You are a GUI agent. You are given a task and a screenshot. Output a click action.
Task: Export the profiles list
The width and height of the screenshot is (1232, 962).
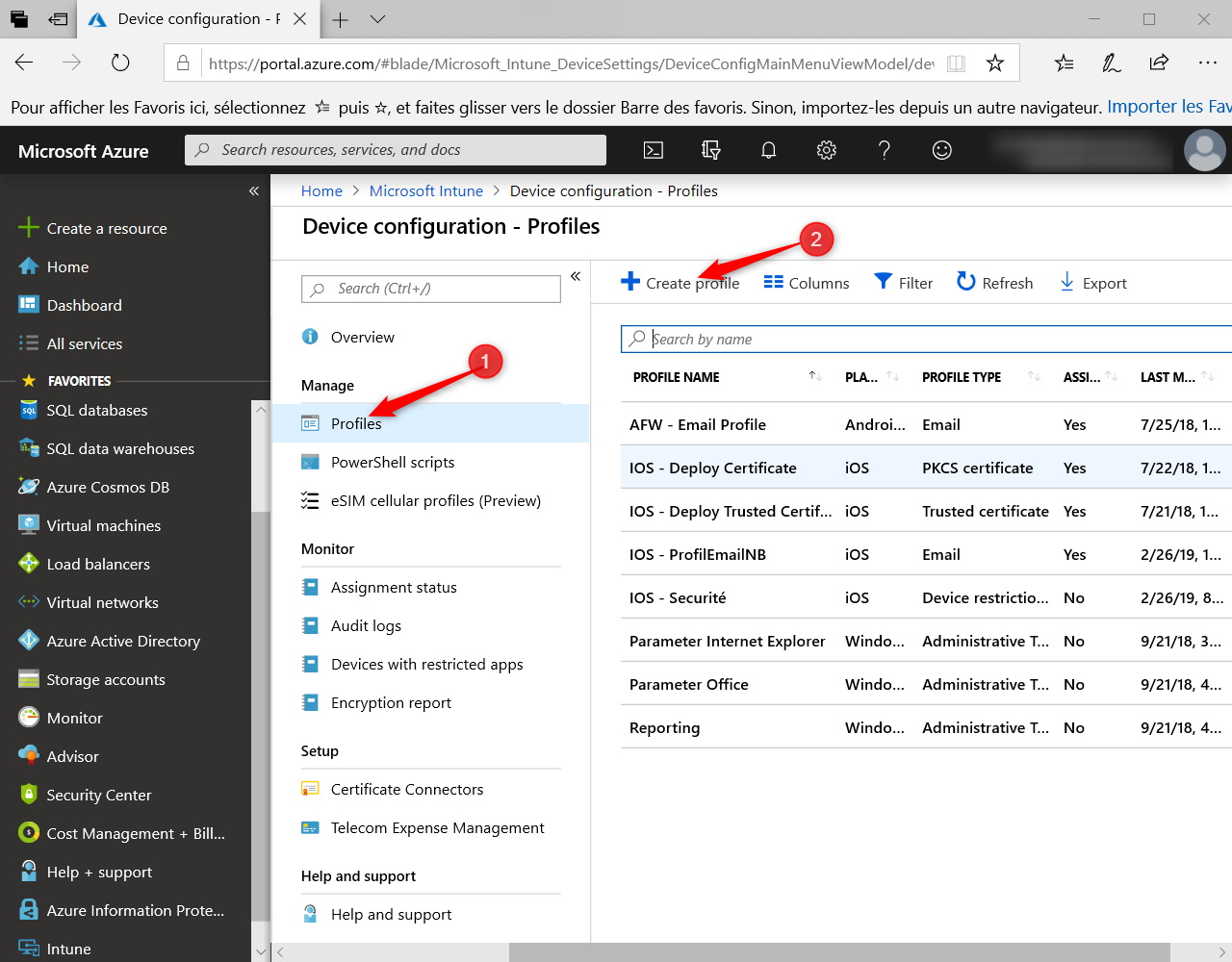click(1092, 283)
